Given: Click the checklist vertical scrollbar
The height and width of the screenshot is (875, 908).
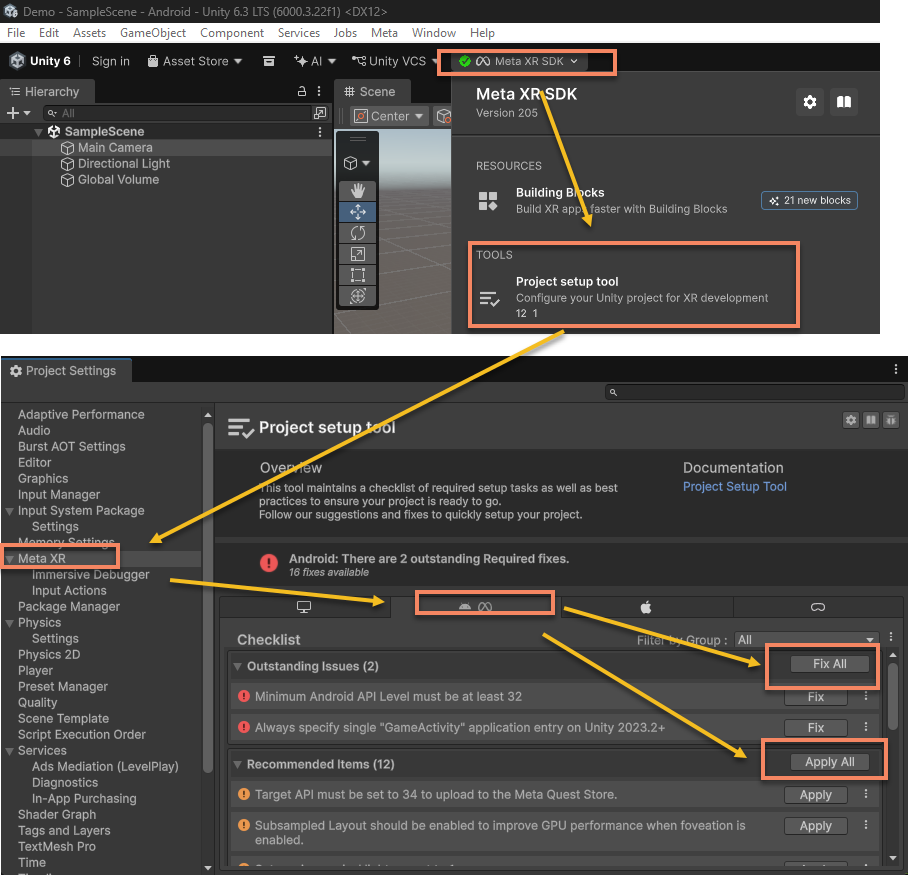Looking at the screenshot, I should [893, 698].
